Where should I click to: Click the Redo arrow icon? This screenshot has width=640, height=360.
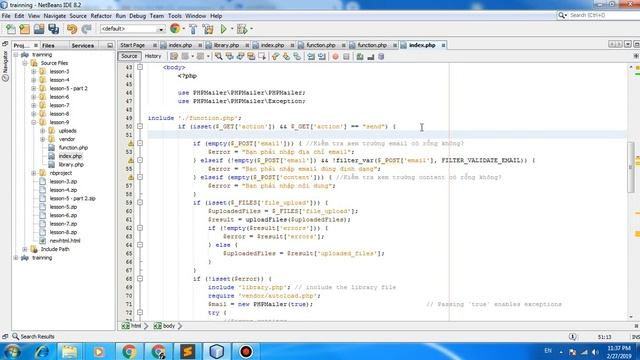[x=86, y=29]
